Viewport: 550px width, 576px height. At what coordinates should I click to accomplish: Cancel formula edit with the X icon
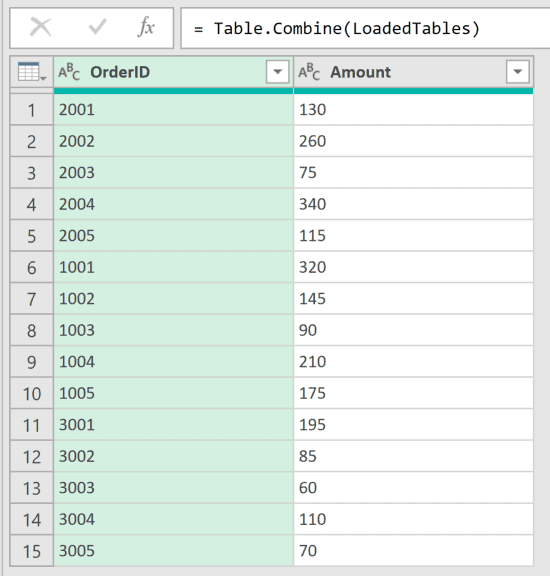[40, 28]
